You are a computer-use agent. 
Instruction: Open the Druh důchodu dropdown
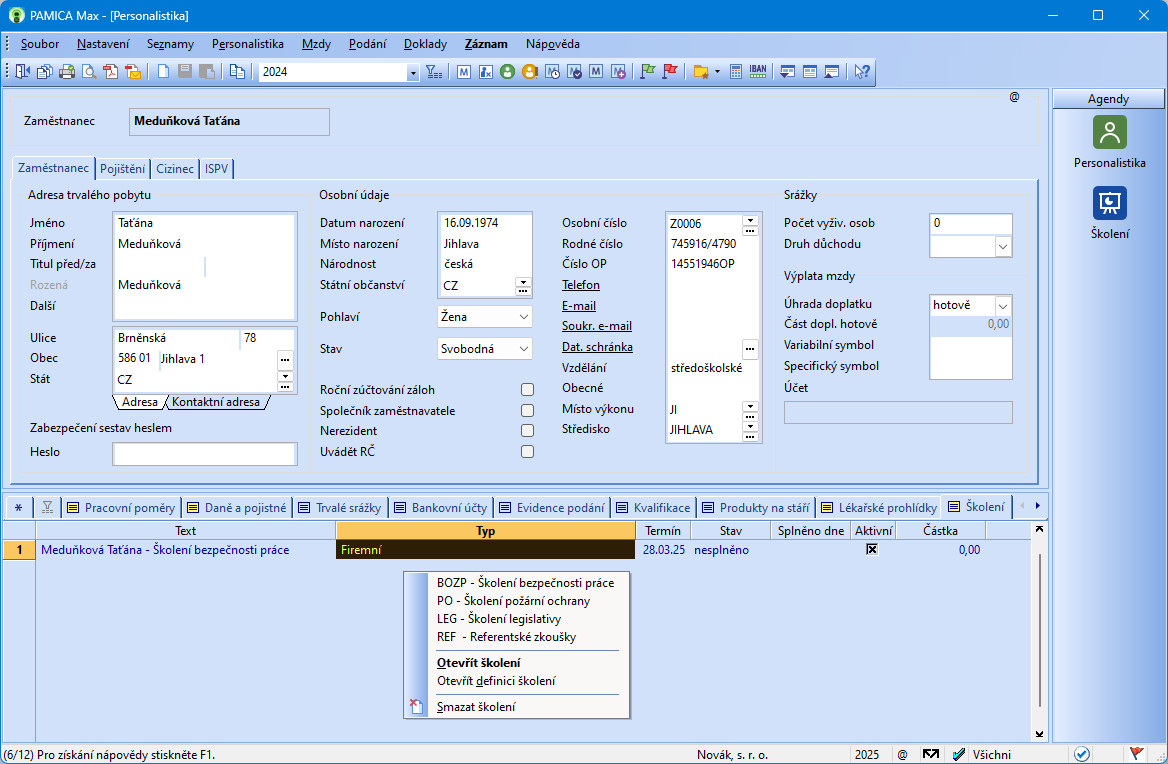[x=1003, y=245]
